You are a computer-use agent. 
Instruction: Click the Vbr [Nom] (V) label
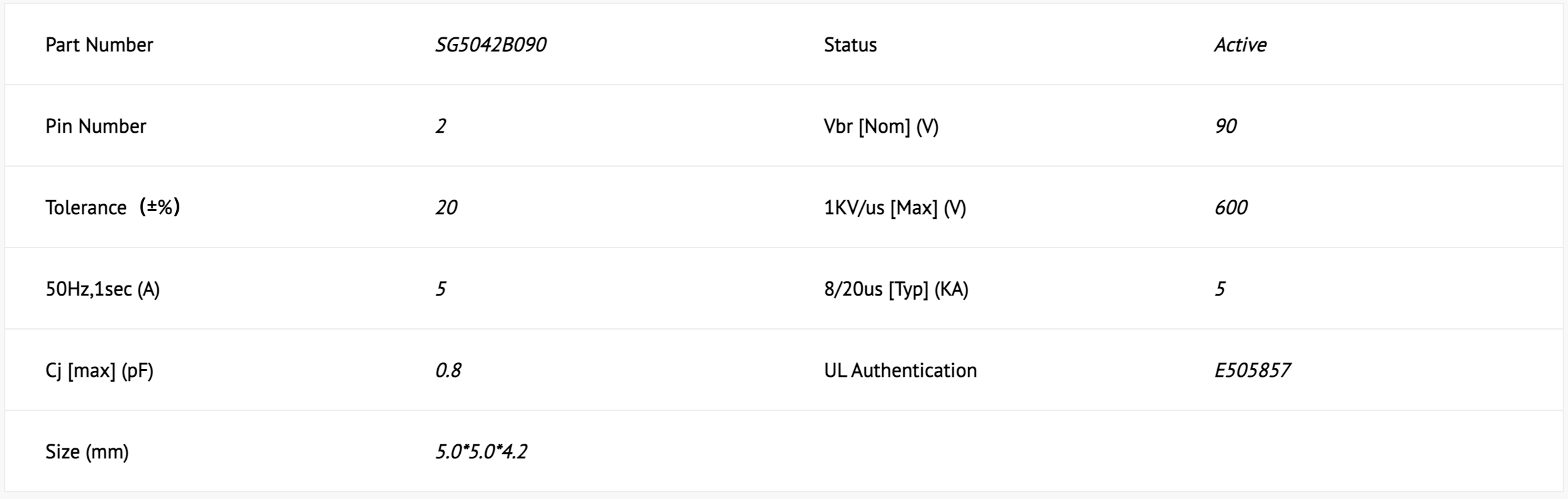(881, 126)
